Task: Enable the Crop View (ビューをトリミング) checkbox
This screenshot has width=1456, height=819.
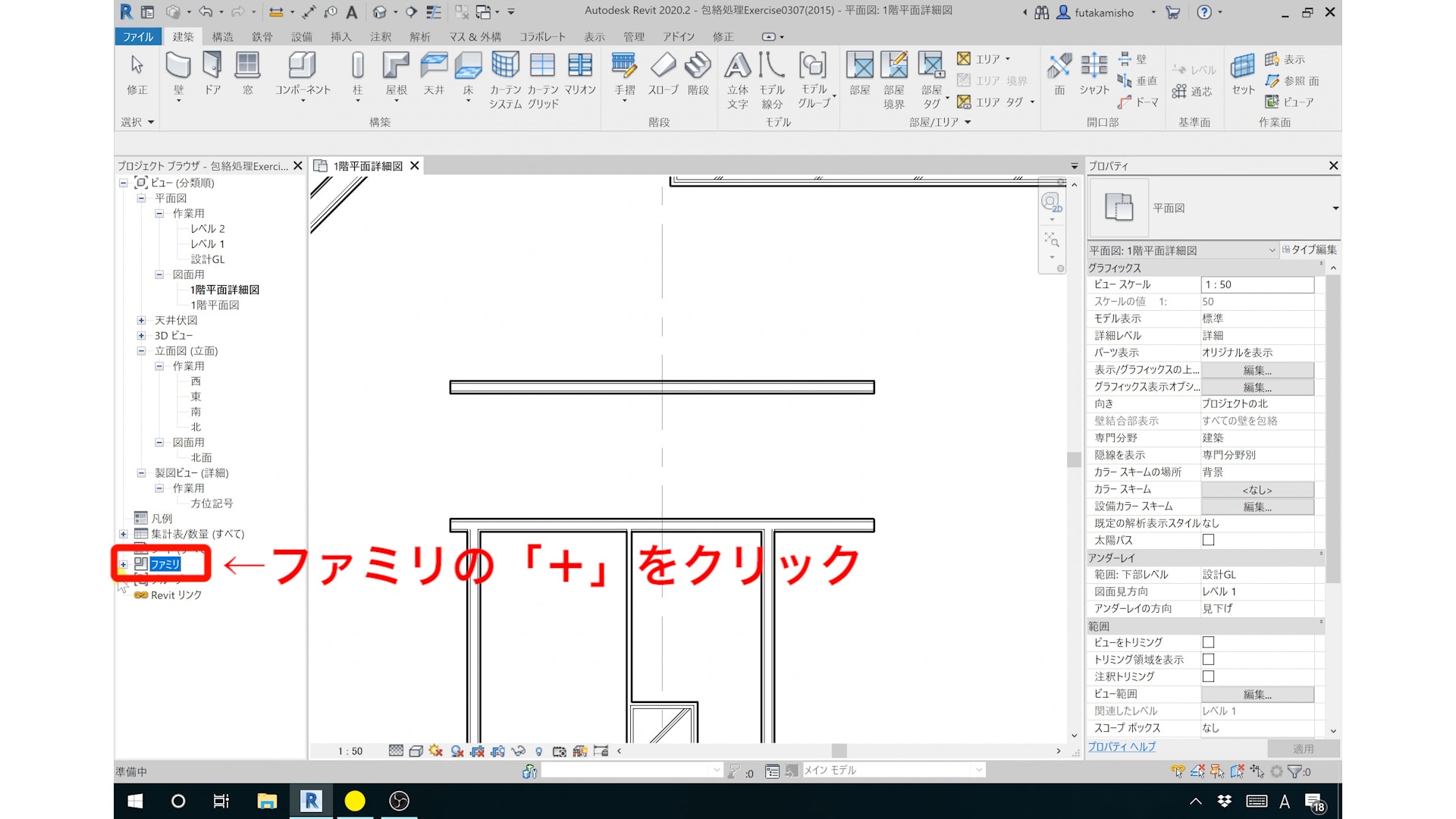Action: coord(1208,642)
